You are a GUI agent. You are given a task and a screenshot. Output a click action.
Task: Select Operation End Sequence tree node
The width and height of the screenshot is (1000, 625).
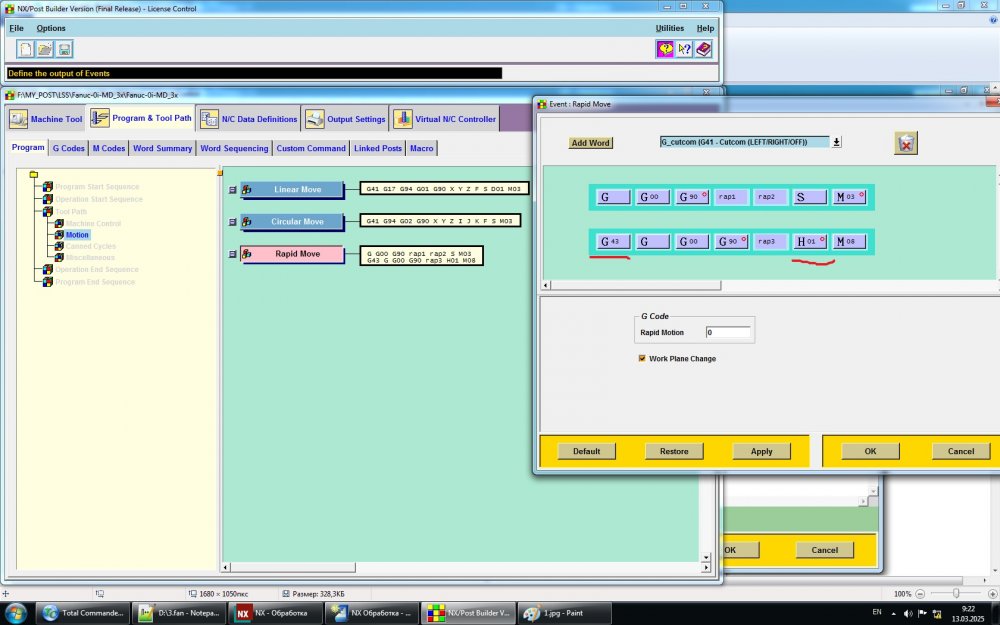[95, 269]
